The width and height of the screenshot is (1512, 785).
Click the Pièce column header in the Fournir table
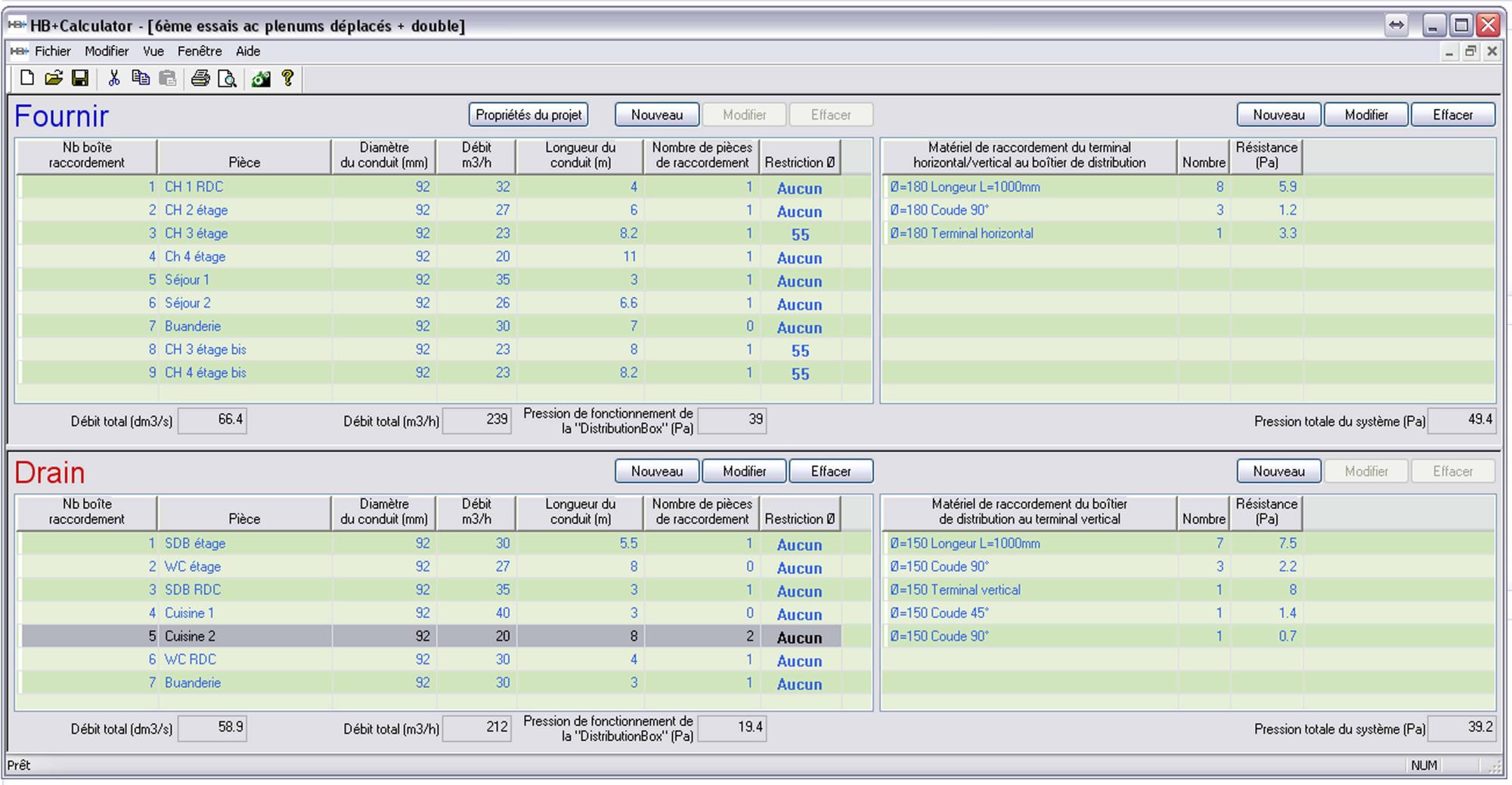coord(244,156)
